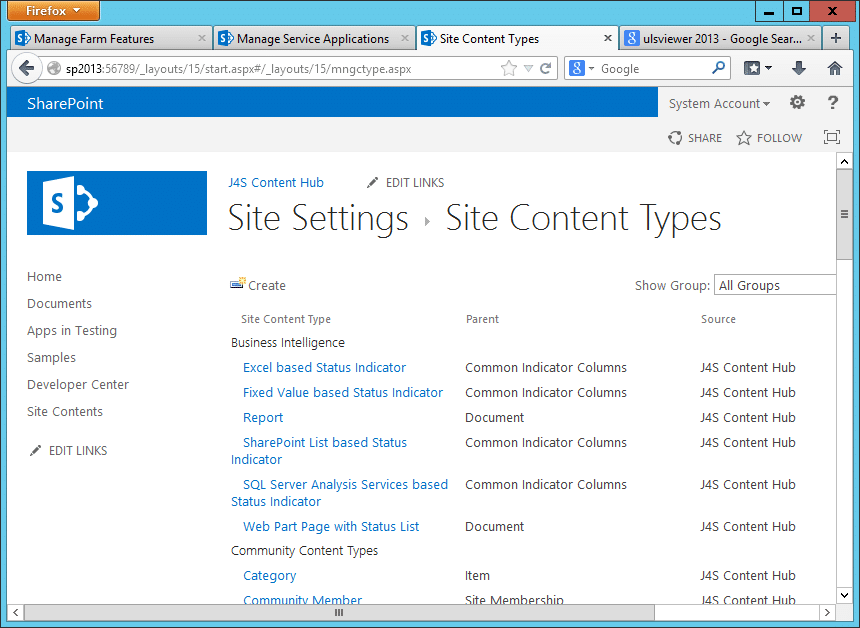Click the horizontal scrollbar right arrow
Screen dimensions: 860x628
tap(827, 612)
